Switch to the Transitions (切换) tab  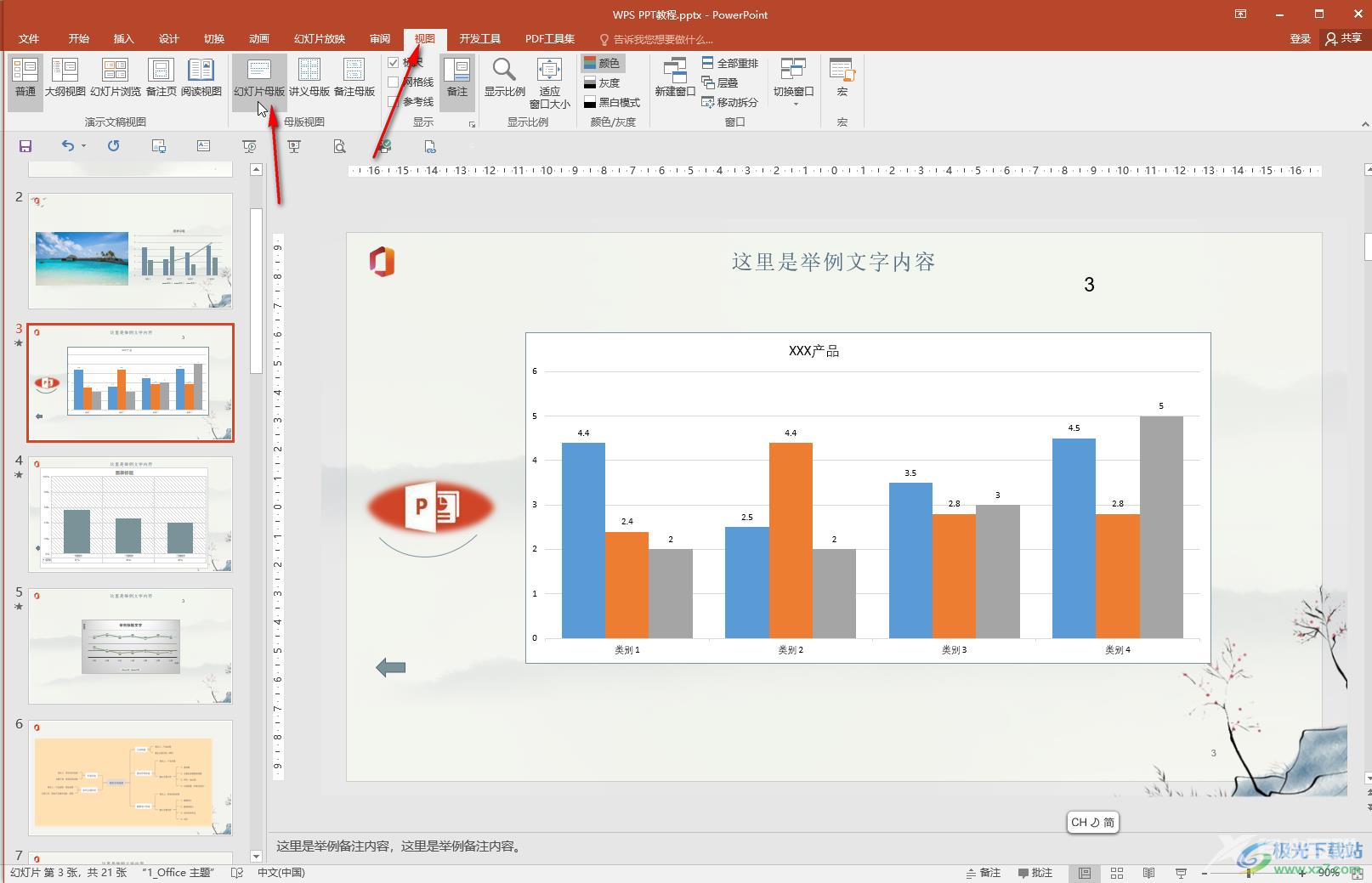214,39
